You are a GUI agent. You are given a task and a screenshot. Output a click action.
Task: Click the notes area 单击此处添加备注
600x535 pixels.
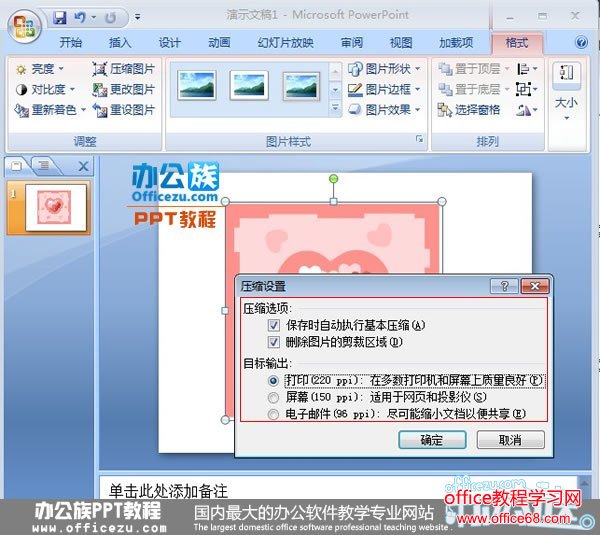tap(168, 491)
